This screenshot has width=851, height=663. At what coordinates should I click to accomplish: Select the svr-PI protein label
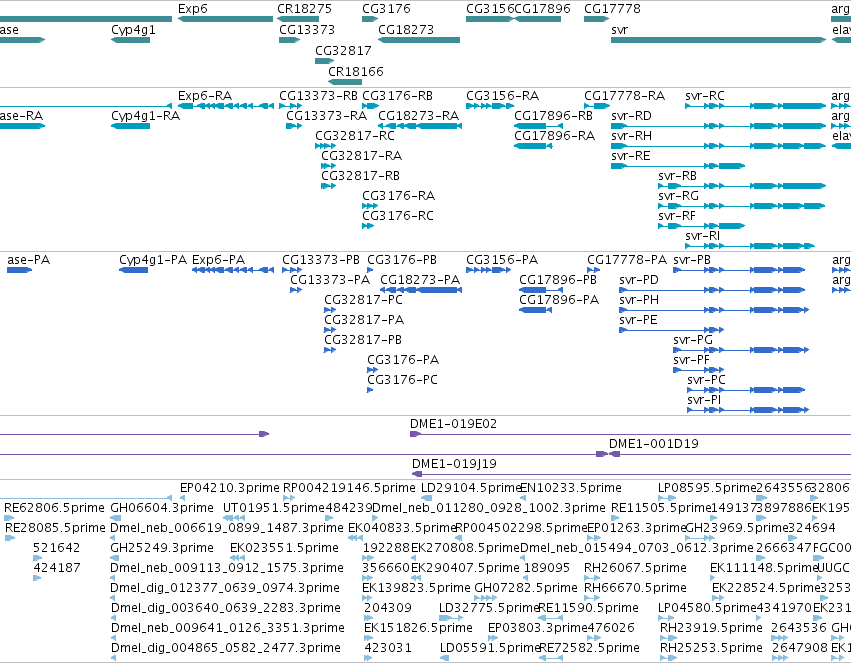click(x=704, y=400)
